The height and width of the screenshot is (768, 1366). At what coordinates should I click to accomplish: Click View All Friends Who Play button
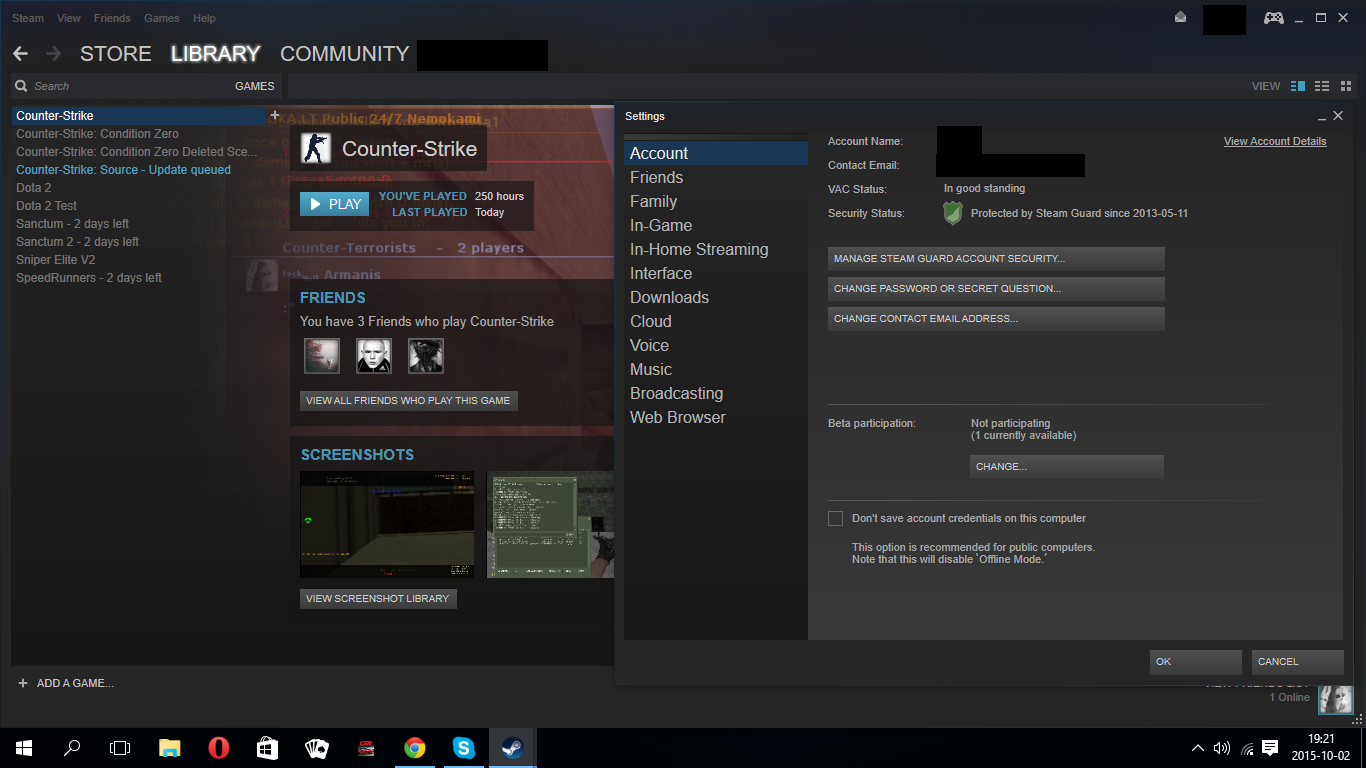coord(408,401)
